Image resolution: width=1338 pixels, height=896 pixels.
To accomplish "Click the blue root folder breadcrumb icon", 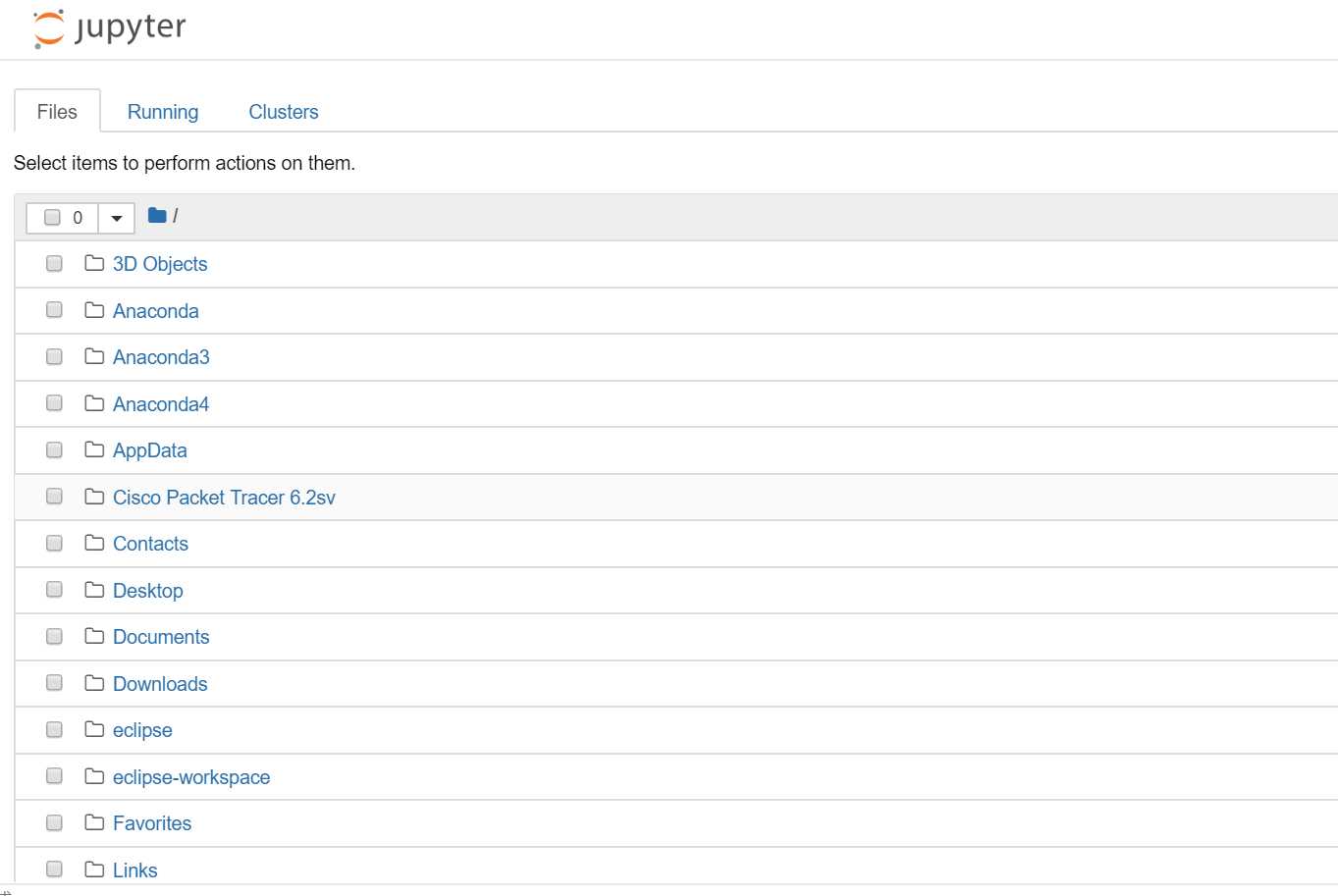I will pyautogui.click(x=157, y=215).
